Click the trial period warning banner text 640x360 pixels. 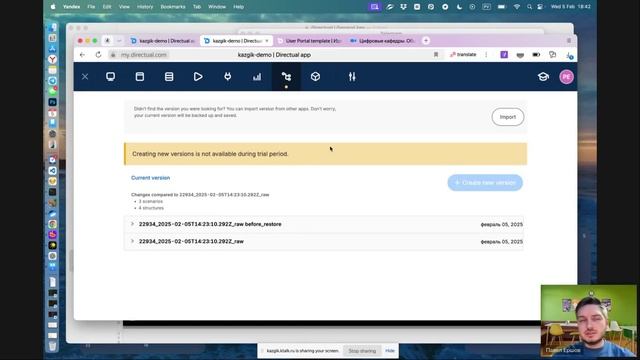tap(210, 154)
